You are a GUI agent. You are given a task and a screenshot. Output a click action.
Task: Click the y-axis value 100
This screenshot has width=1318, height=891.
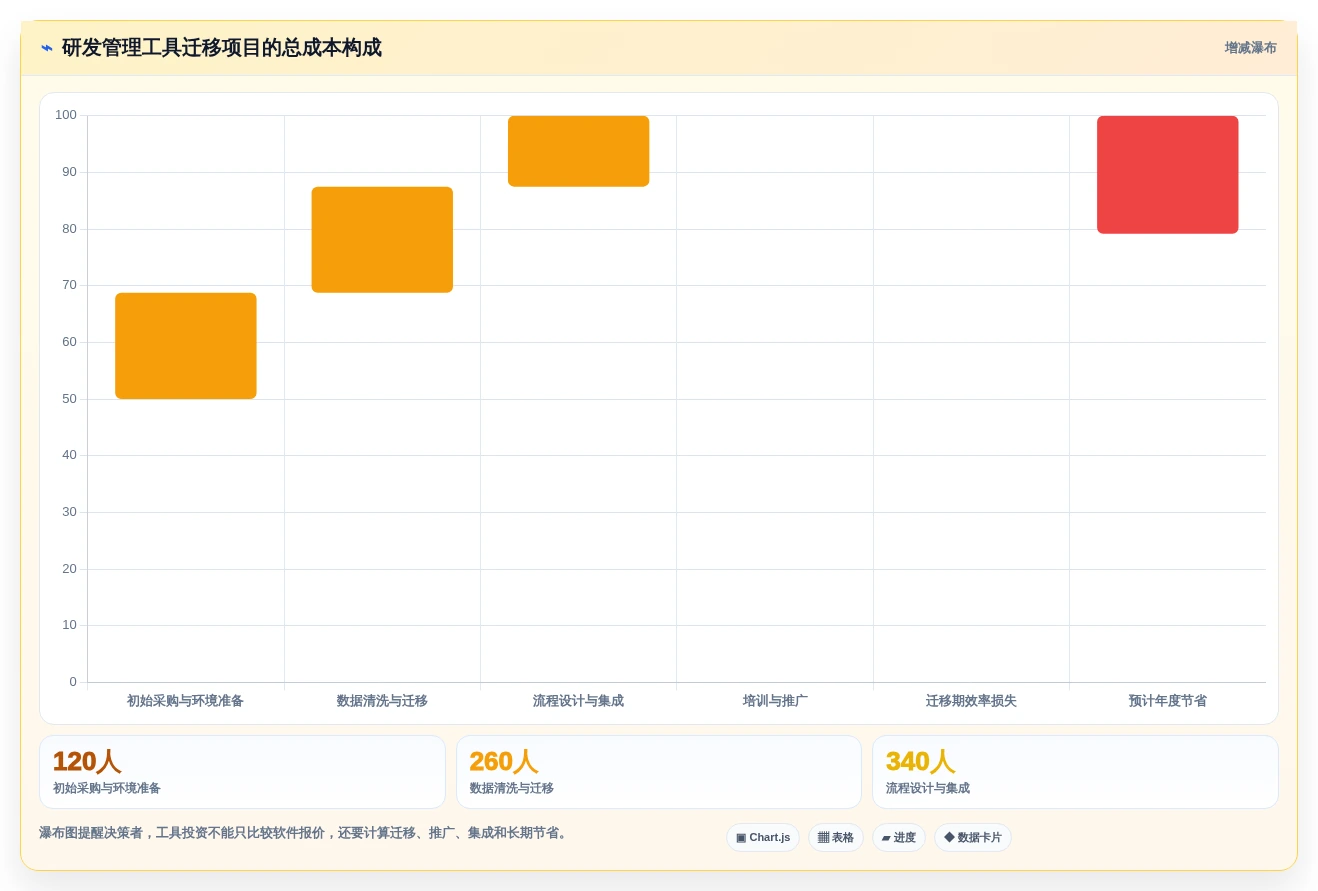[x=66, y=115]
